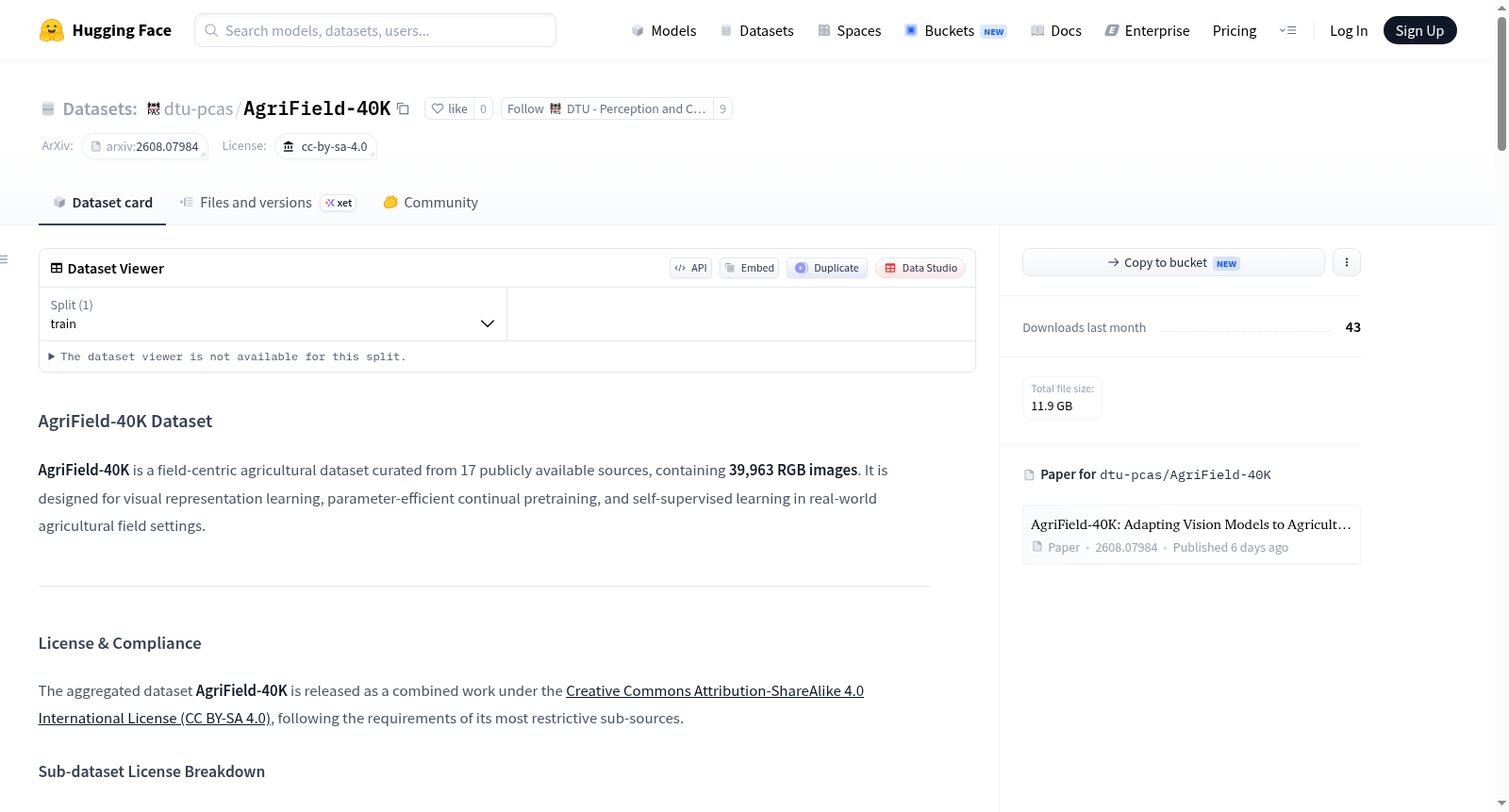1509x812 pixels.
Task: Switch to Files and versions tab
Action: pyautogui.click(x=268, y=203)
